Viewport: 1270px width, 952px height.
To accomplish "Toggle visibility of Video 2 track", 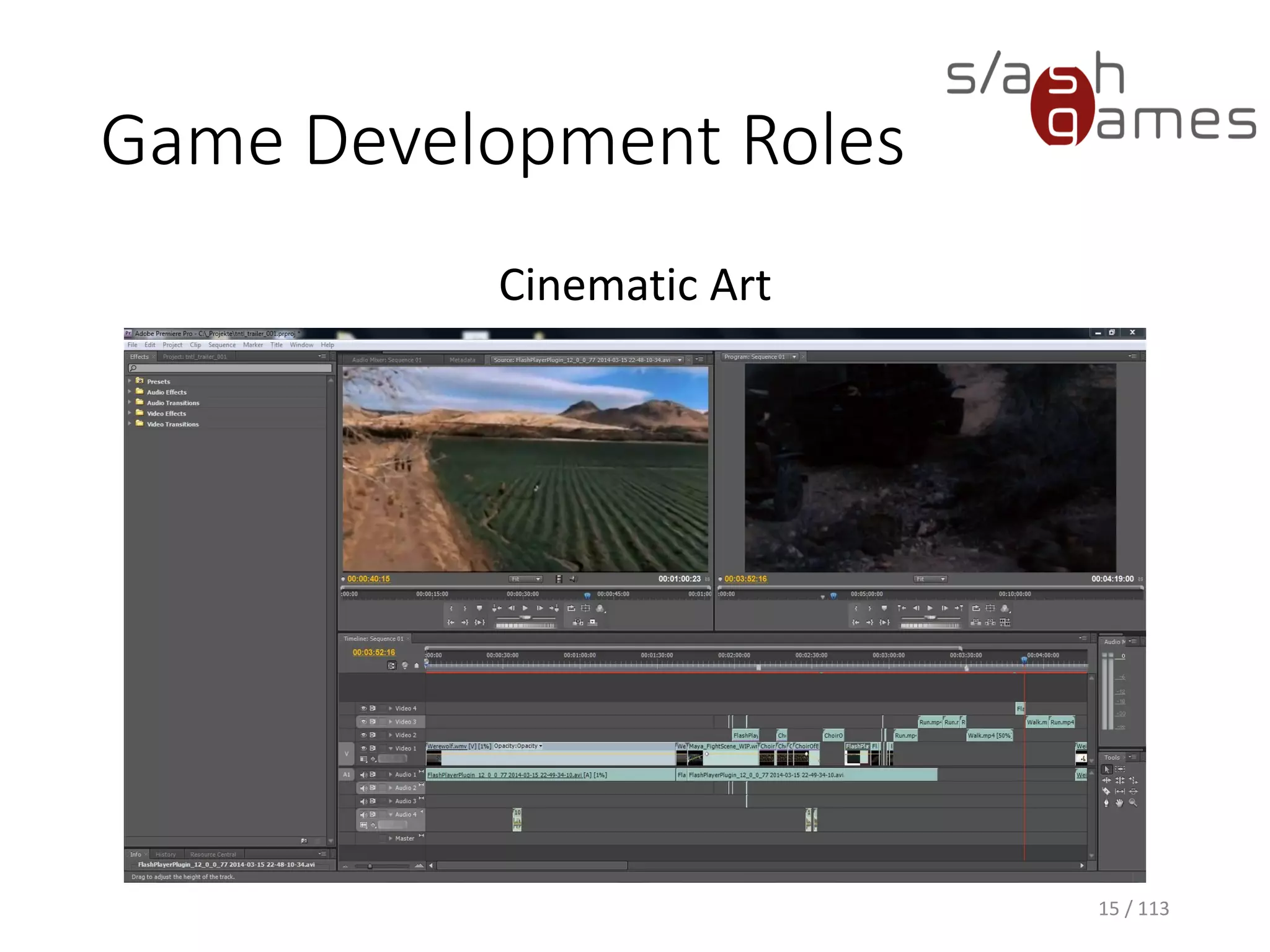I will pos(363,735).
